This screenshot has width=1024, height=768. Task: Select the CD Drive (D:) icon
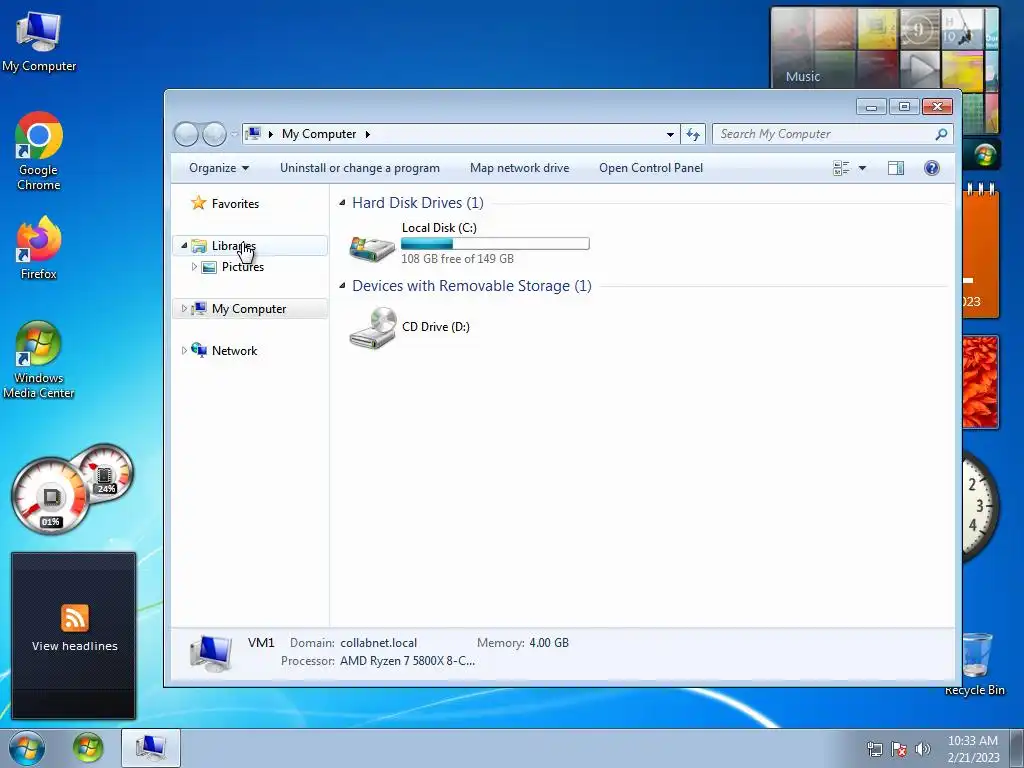(x=372, y=327)
